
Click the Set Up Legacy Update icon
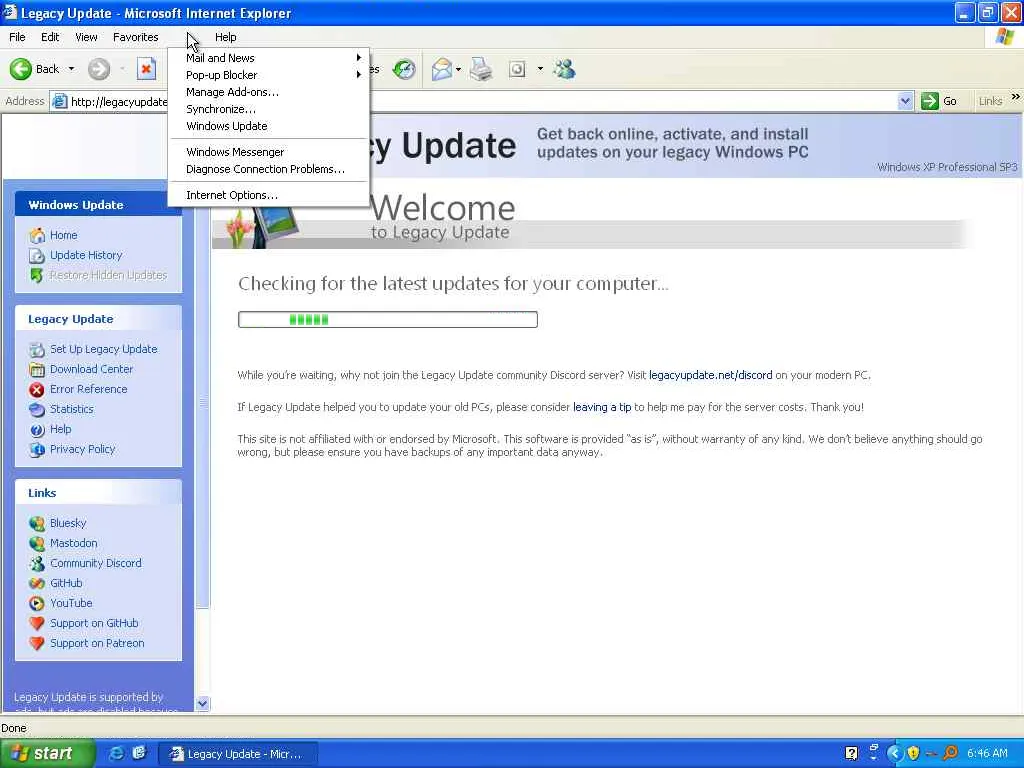click(37, 349)
